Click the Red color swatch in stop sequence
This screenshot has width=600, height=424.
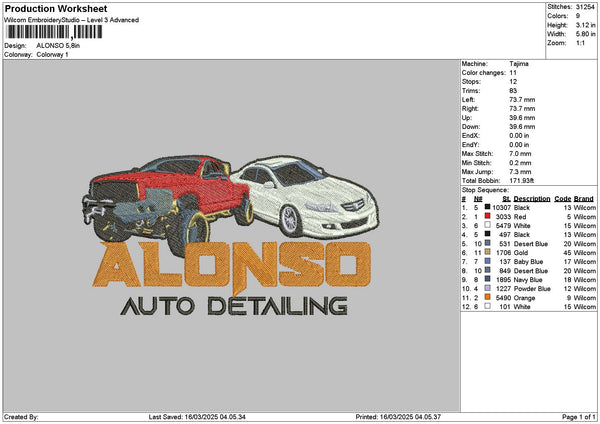coord(487,216)
